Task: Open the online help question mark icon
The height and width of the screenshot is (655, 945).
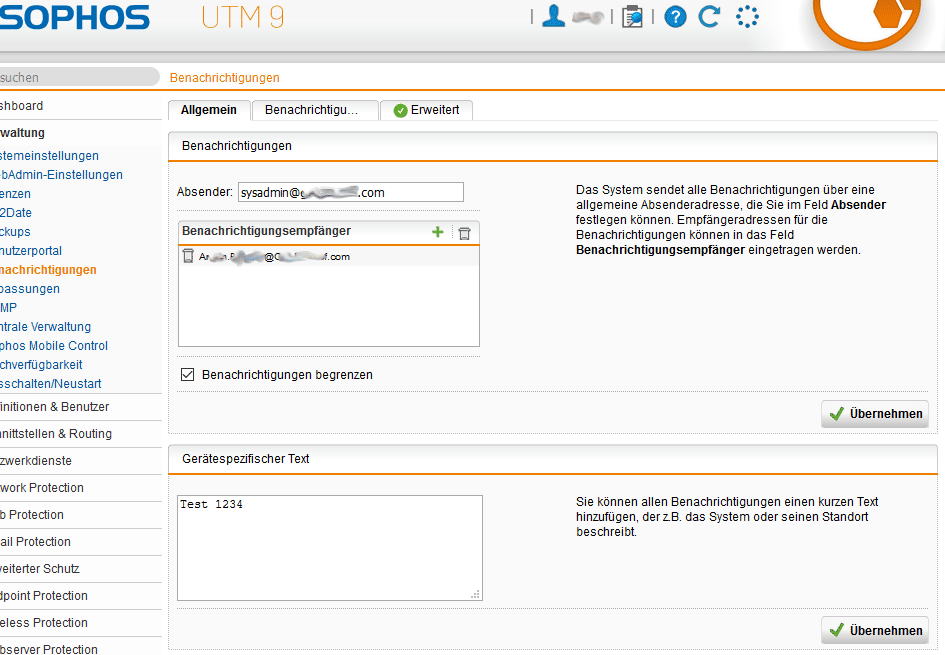Action: point(675,17)
